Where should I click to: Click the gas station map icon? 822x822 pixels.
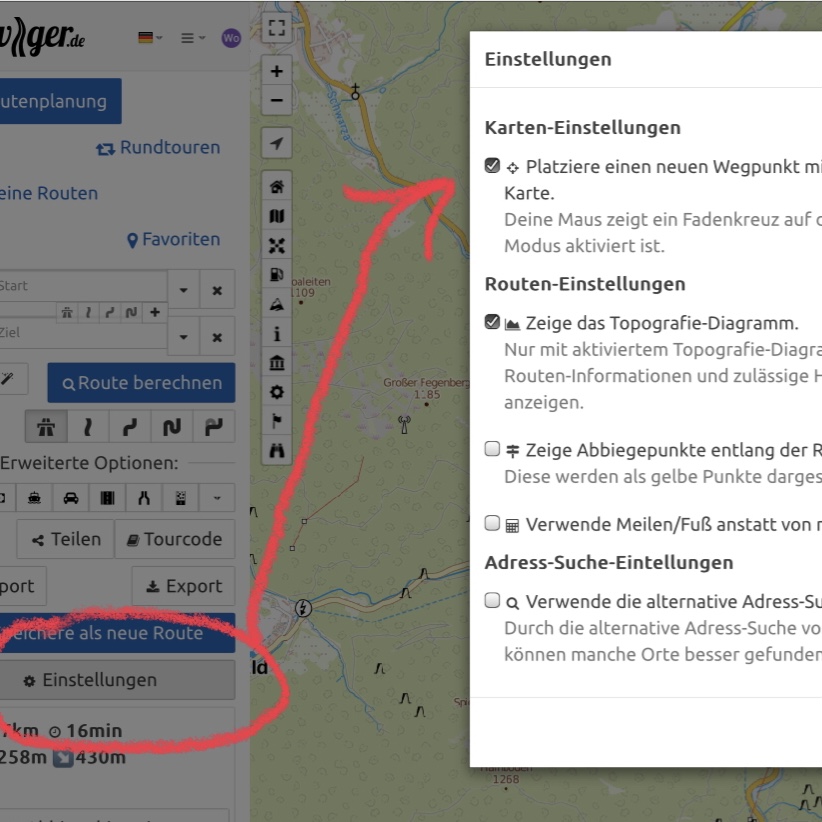point(277,275)
